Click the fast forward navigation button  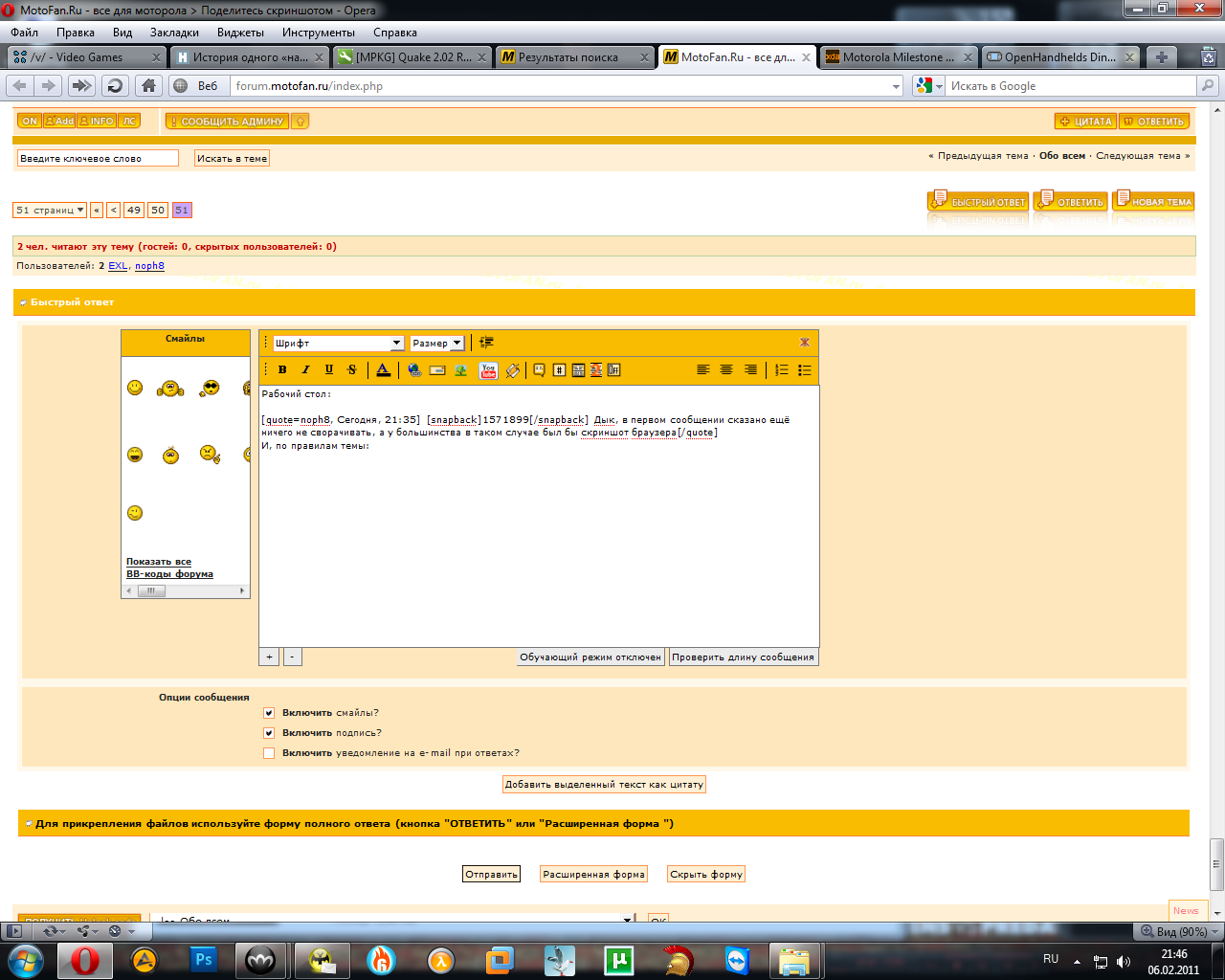[81, 85]
